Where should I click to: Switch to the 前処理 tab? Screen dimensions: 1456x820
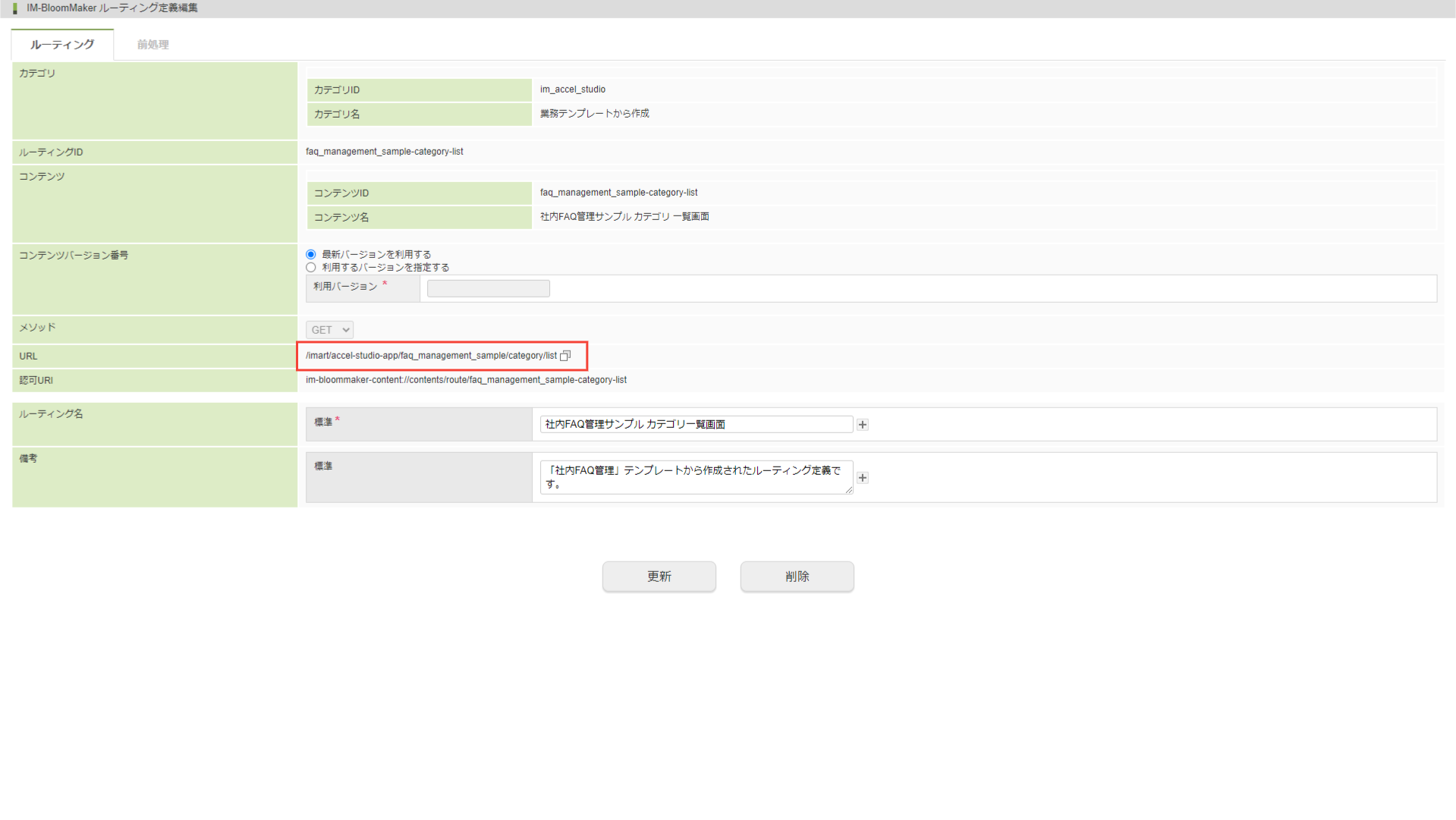point(153,45)
